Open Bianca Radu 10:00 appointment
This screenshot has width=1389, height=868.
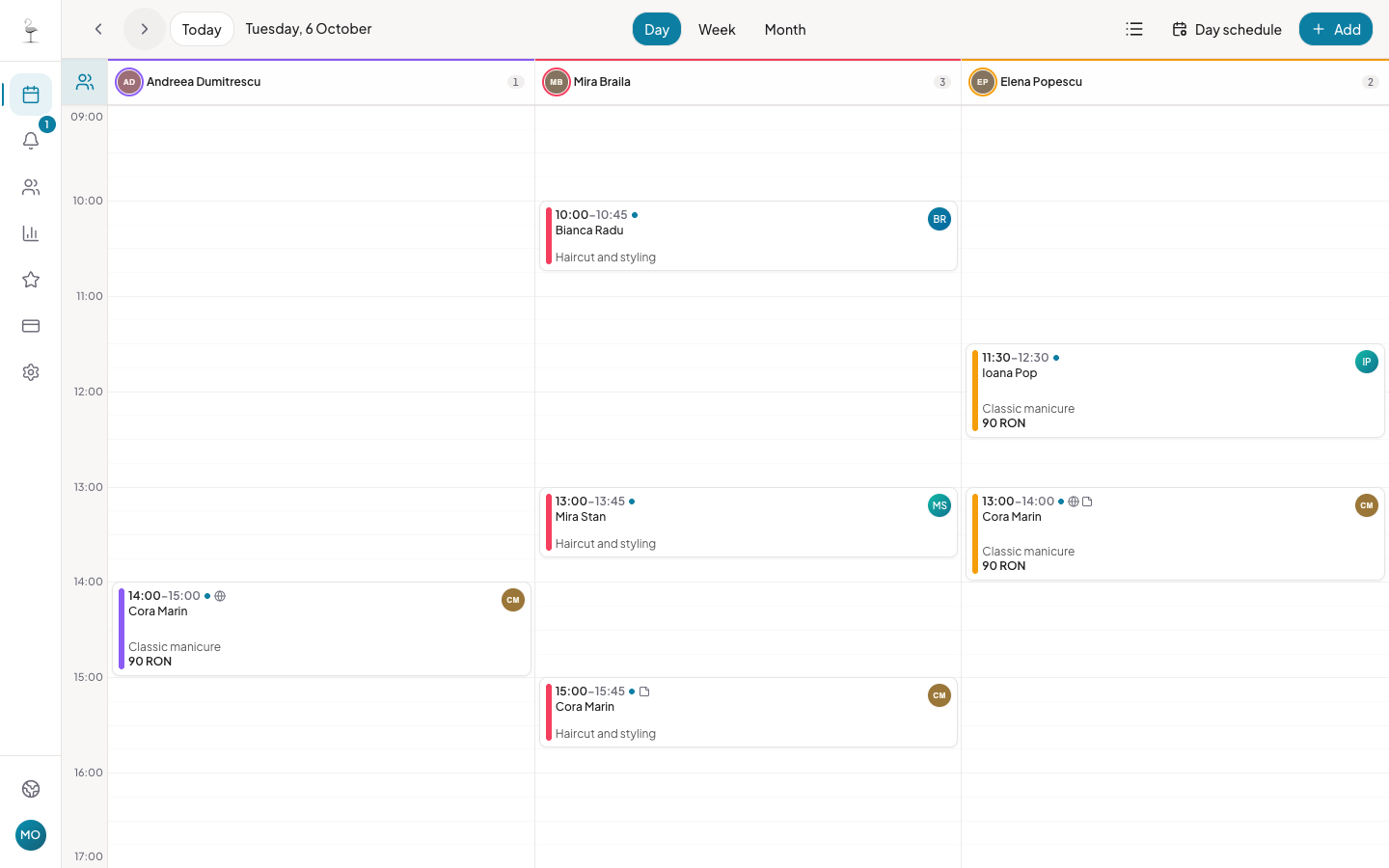(x=749, y=236)
